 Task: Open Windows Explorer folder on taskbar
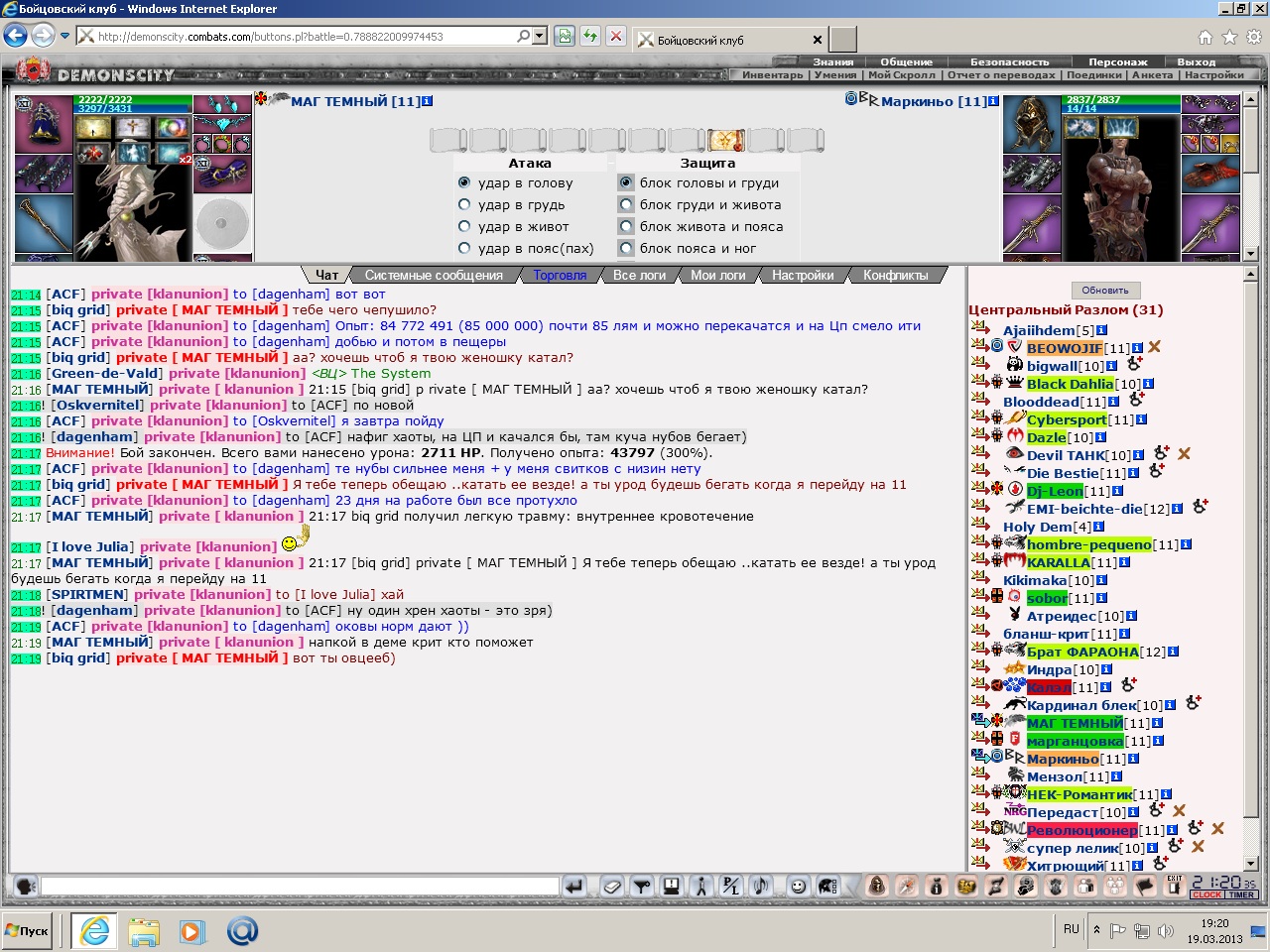click(x=144, y=931)
